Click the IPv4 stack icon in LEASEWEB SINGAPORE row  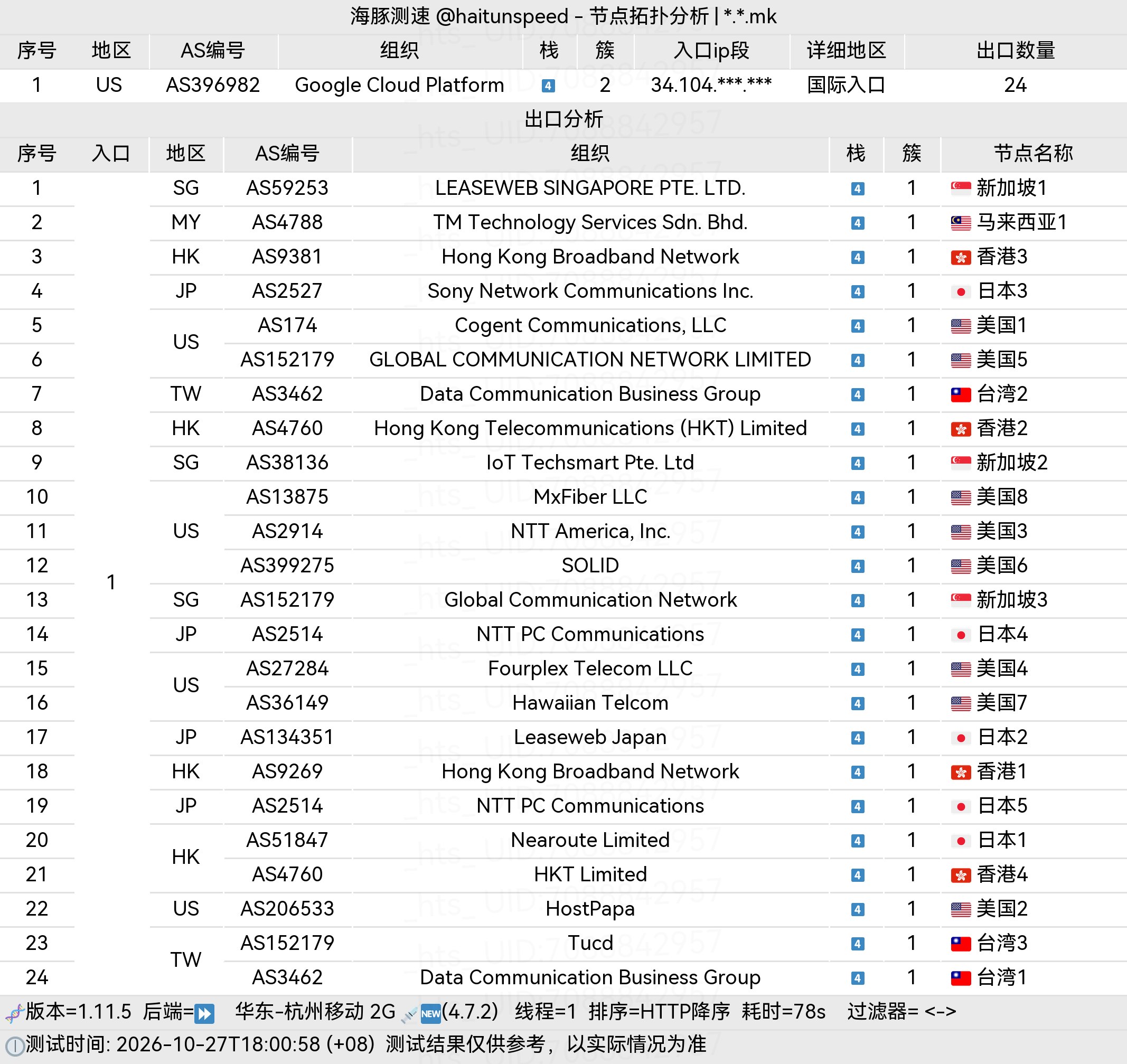857,189
